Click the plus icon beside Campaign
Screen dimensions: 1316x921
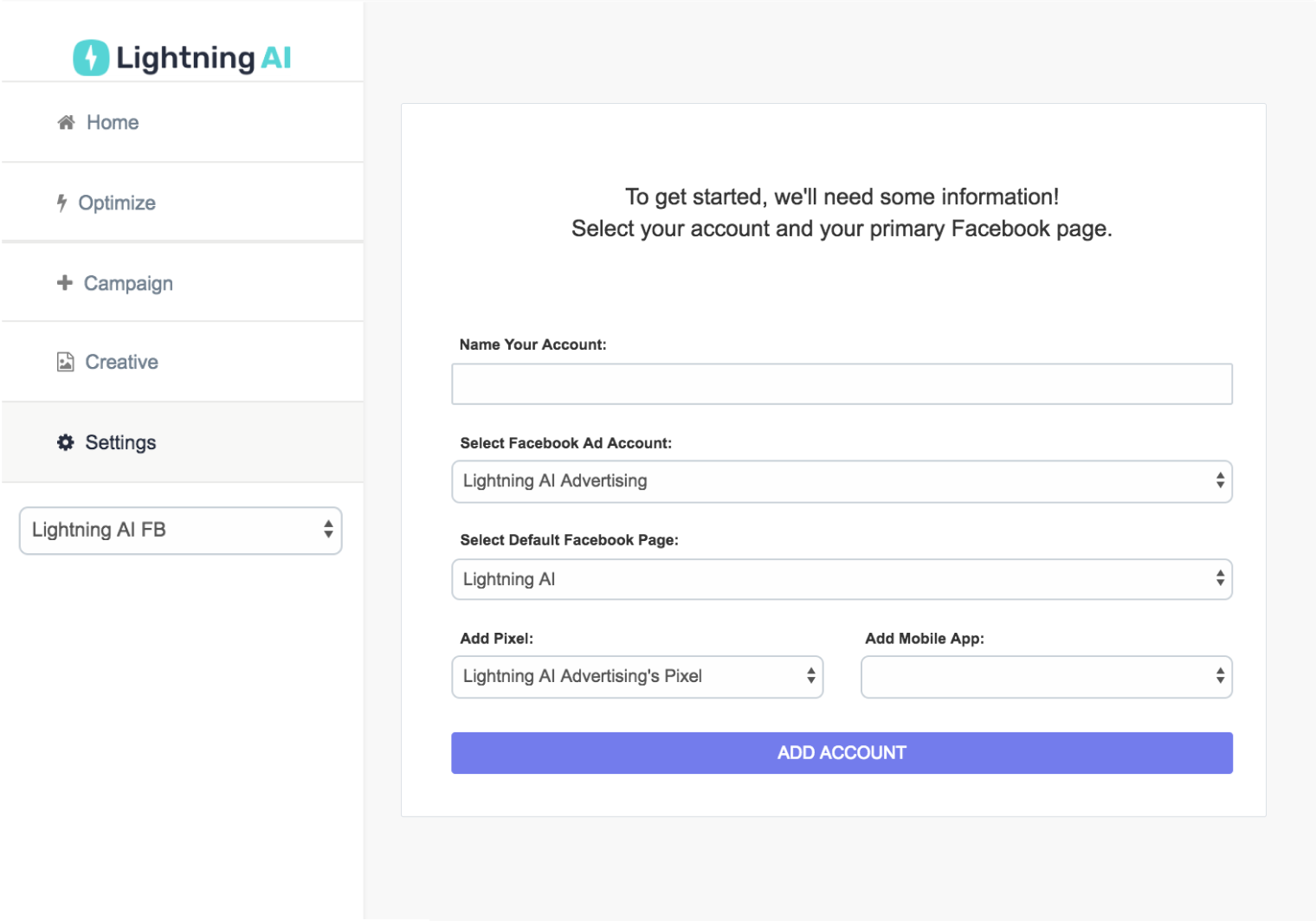[x=65, y=282]
